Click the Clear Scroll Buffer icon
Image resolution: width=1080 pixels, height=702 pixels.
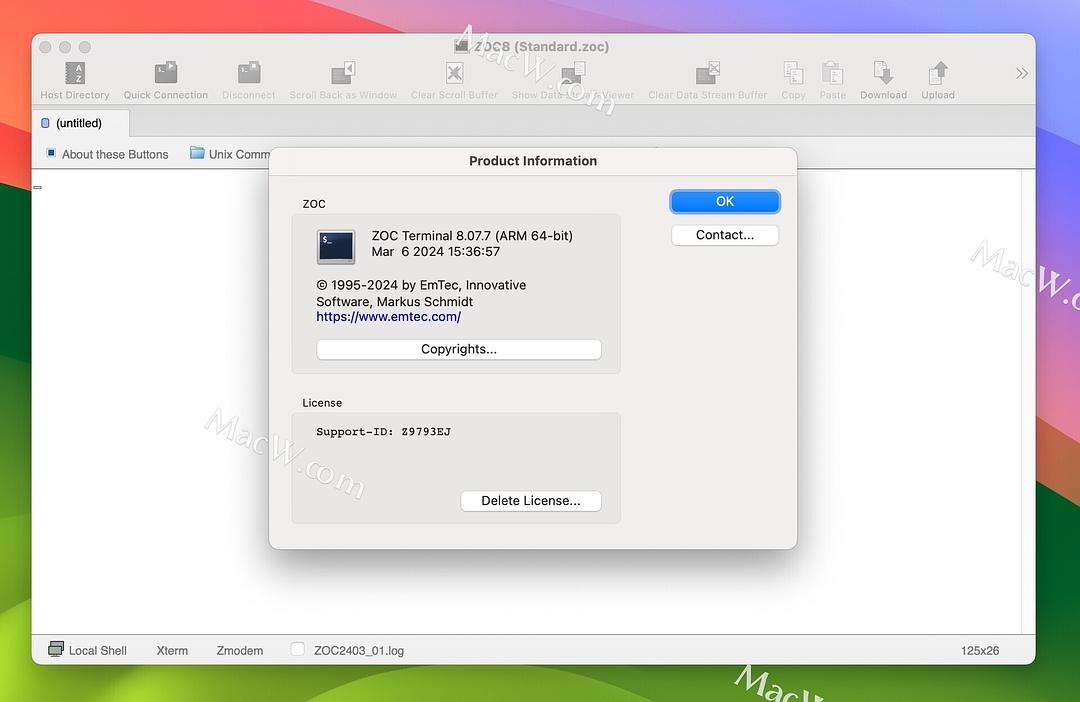[454, 74]
